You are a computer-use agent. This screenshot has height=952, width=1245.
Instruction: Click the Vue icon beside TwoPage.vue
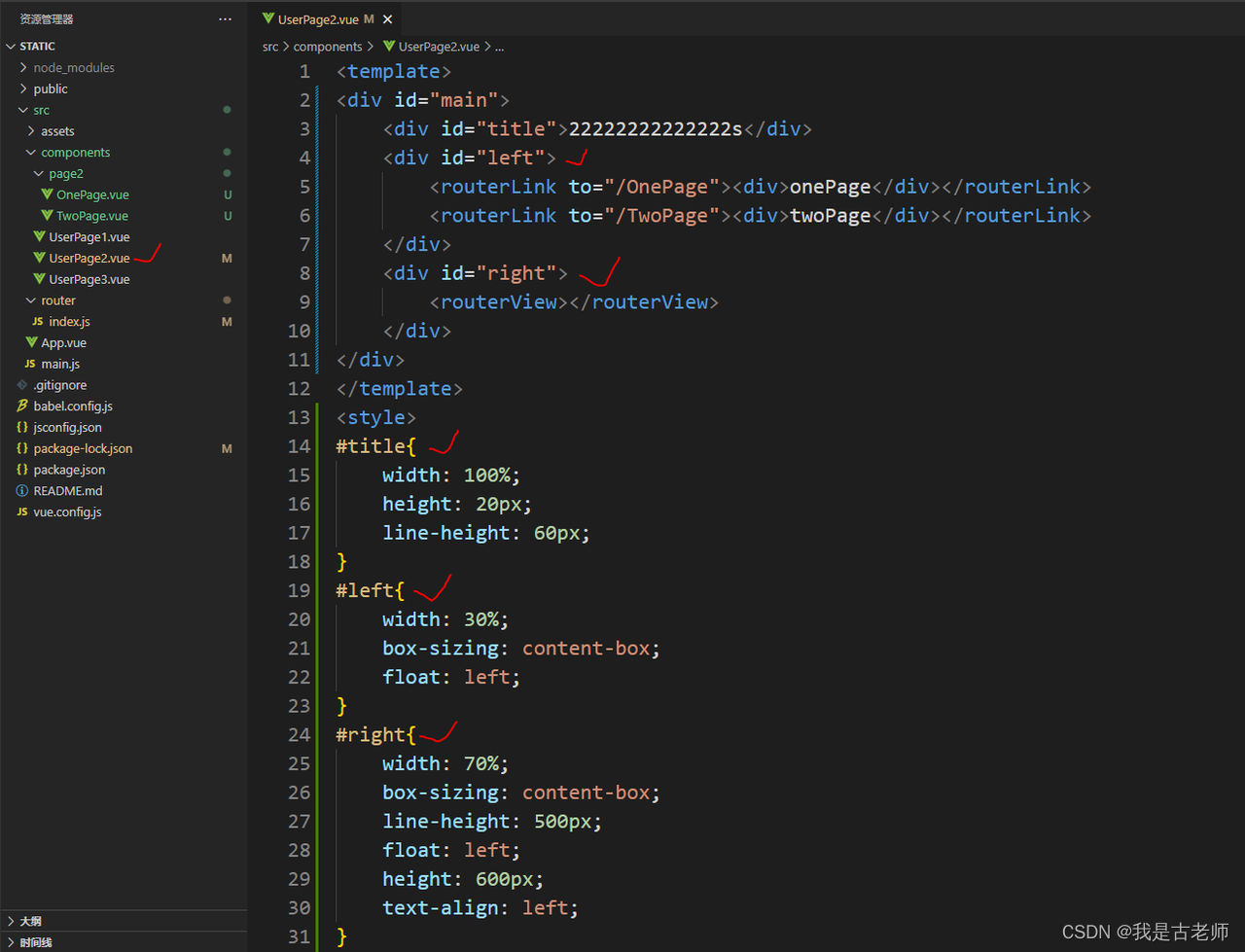[x=47, y=216]
